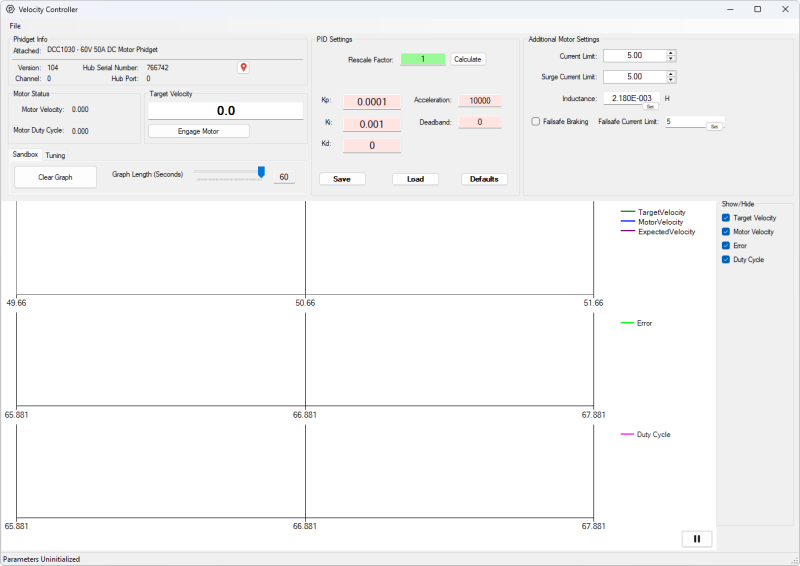Click the Deadband field

[480, 122]
